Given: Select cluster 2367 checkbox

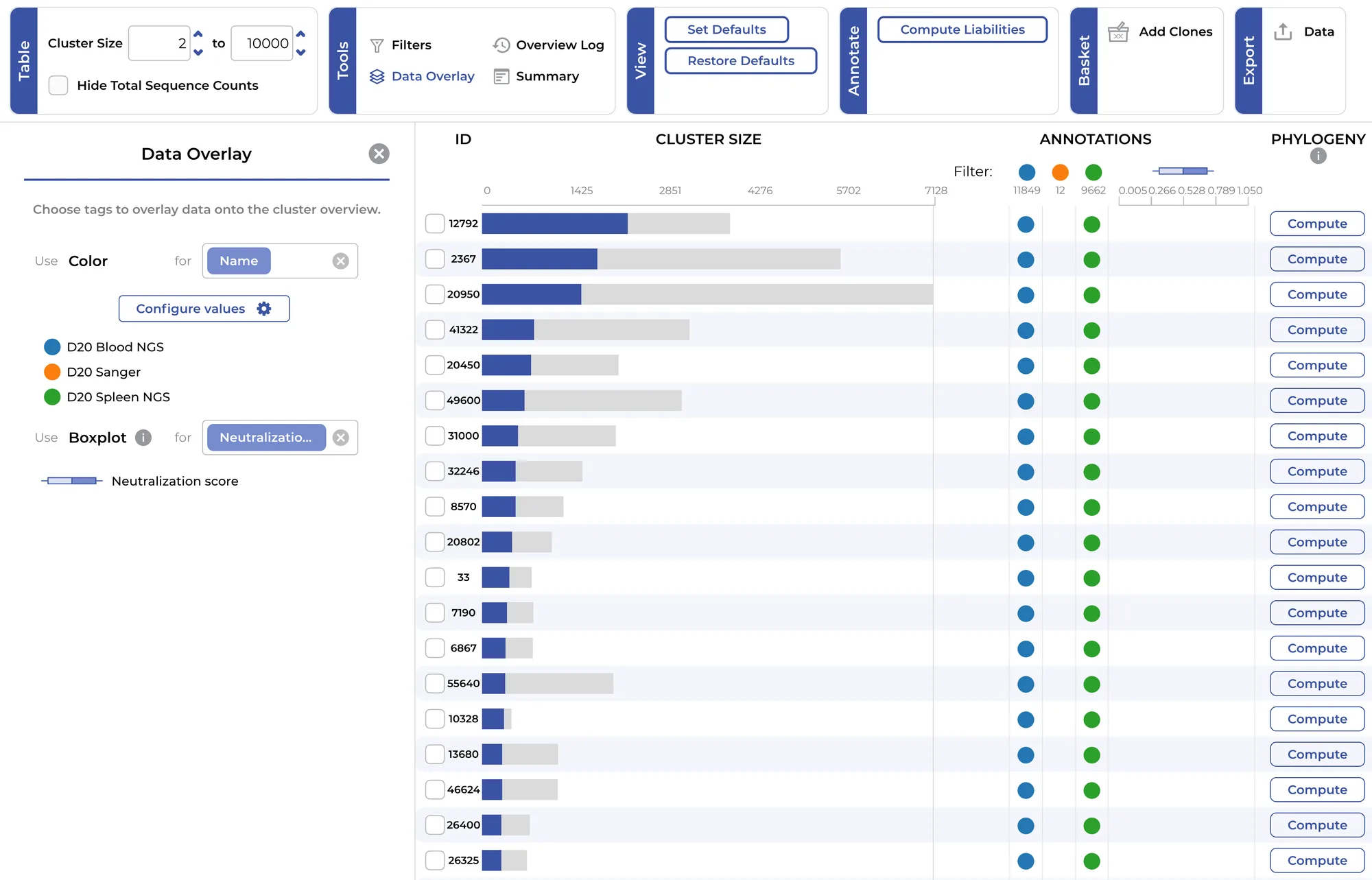Looking at the screenshot, I should (435, 259).
